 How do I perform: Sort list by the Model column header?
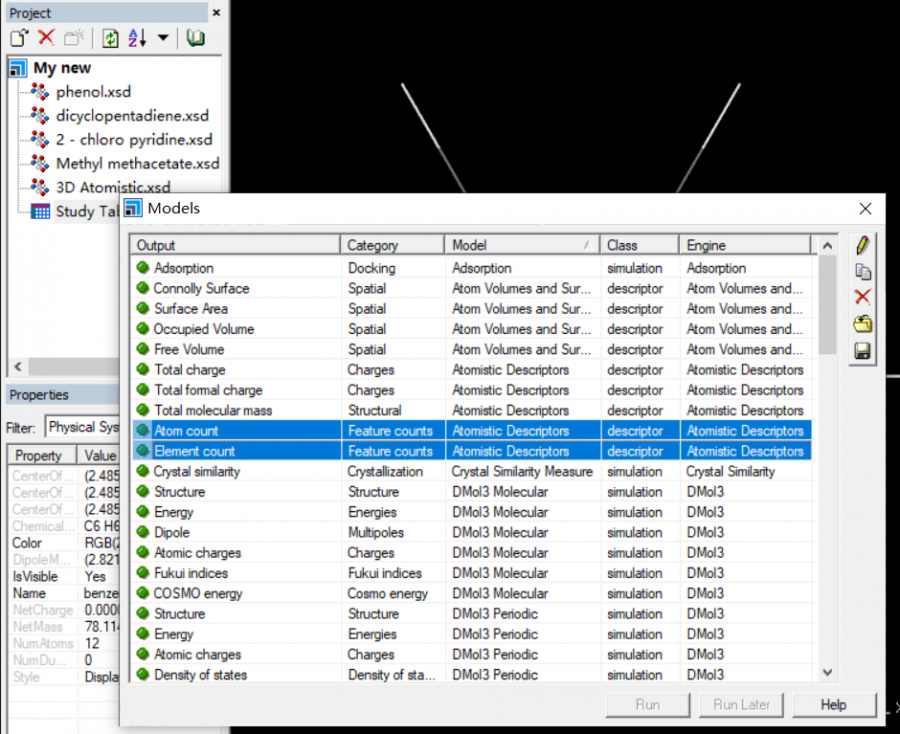pos(520,245)
